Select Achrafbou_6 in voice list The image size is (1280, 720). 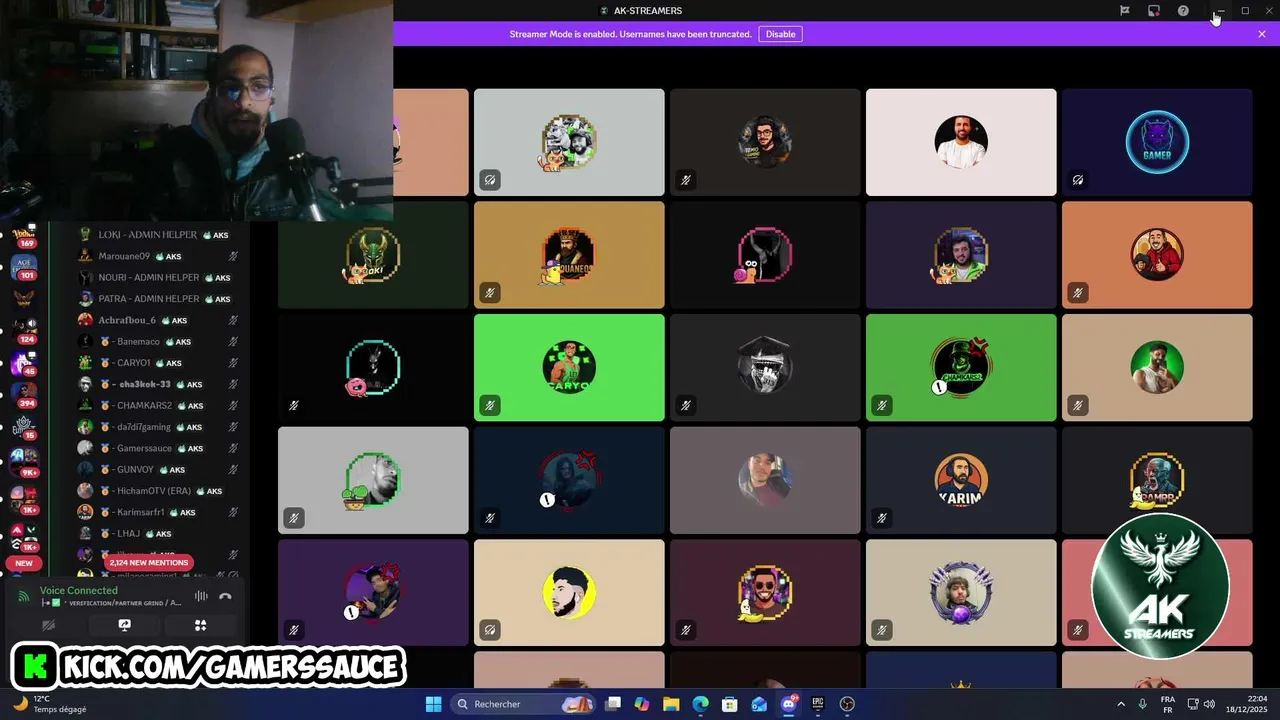coord(158,320)
